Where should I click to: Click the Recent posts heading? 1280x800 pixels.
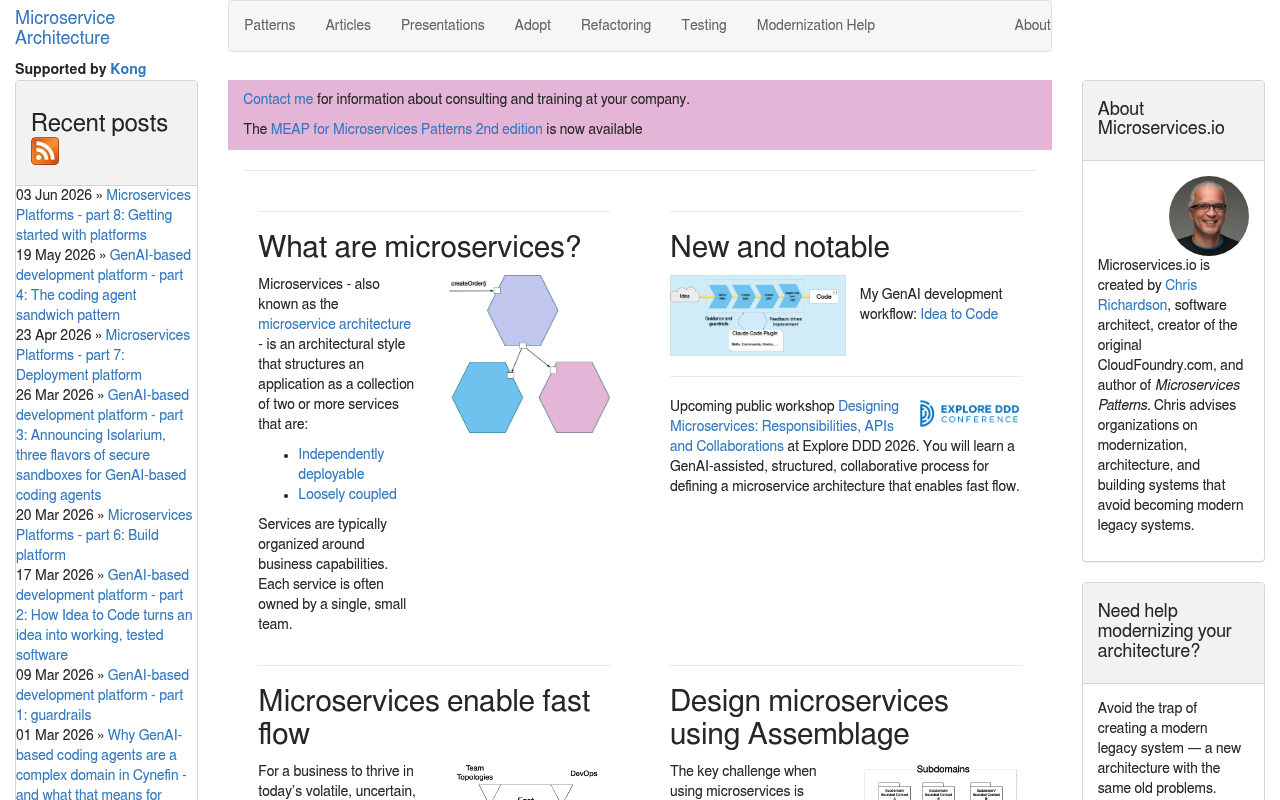[x=99, y=123]
